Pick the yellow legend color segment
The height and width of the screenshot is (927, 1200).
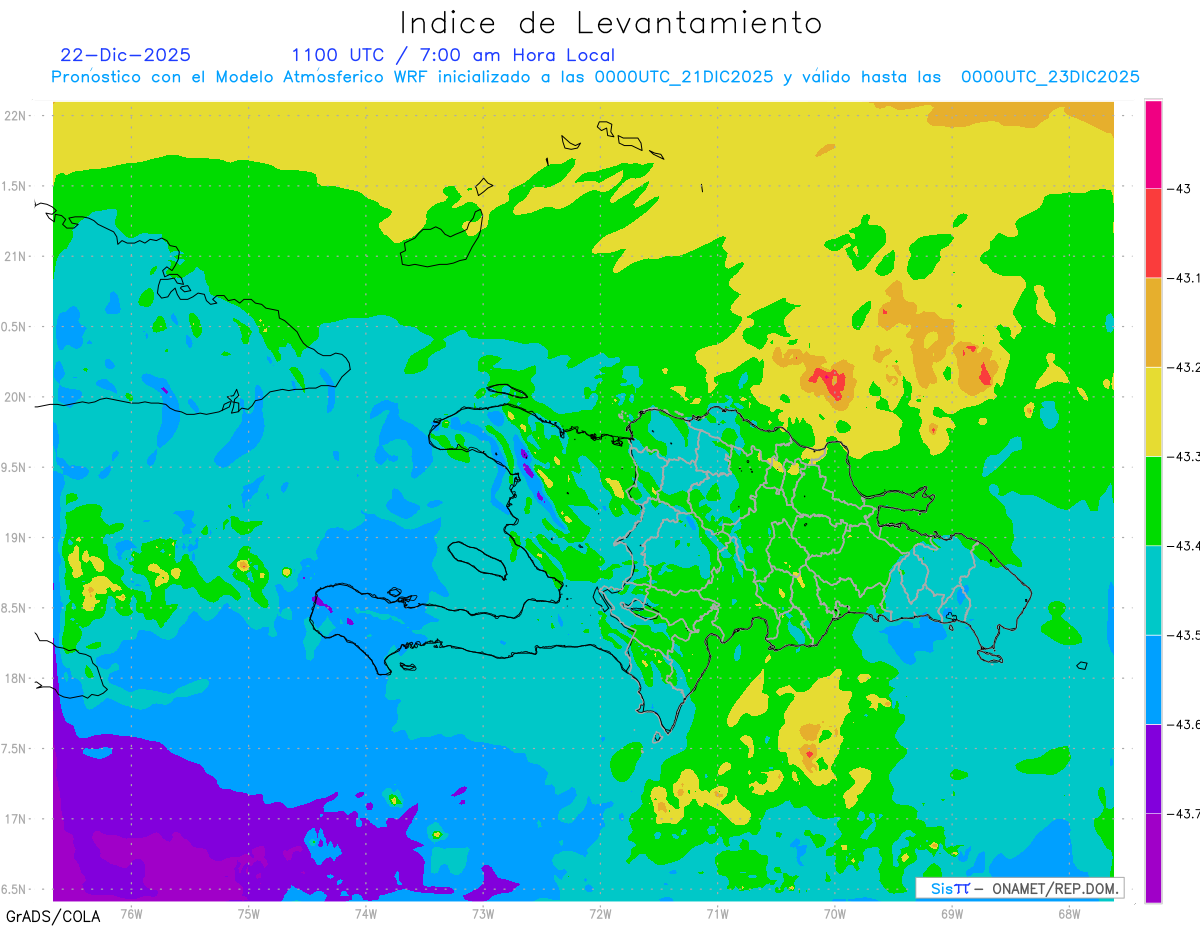1153,411
